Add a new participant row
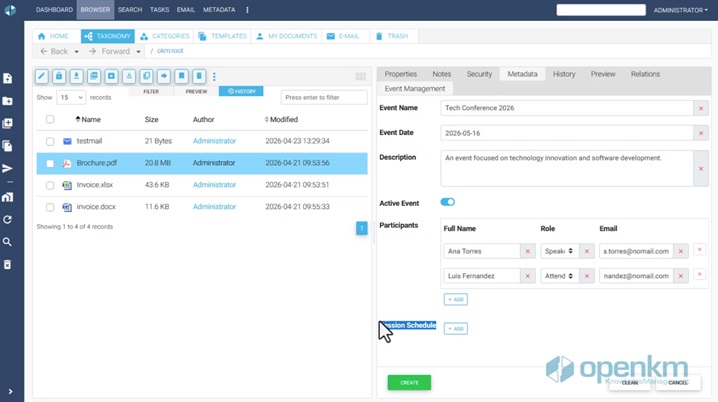 pyautogui.click(x=456, y=299)
